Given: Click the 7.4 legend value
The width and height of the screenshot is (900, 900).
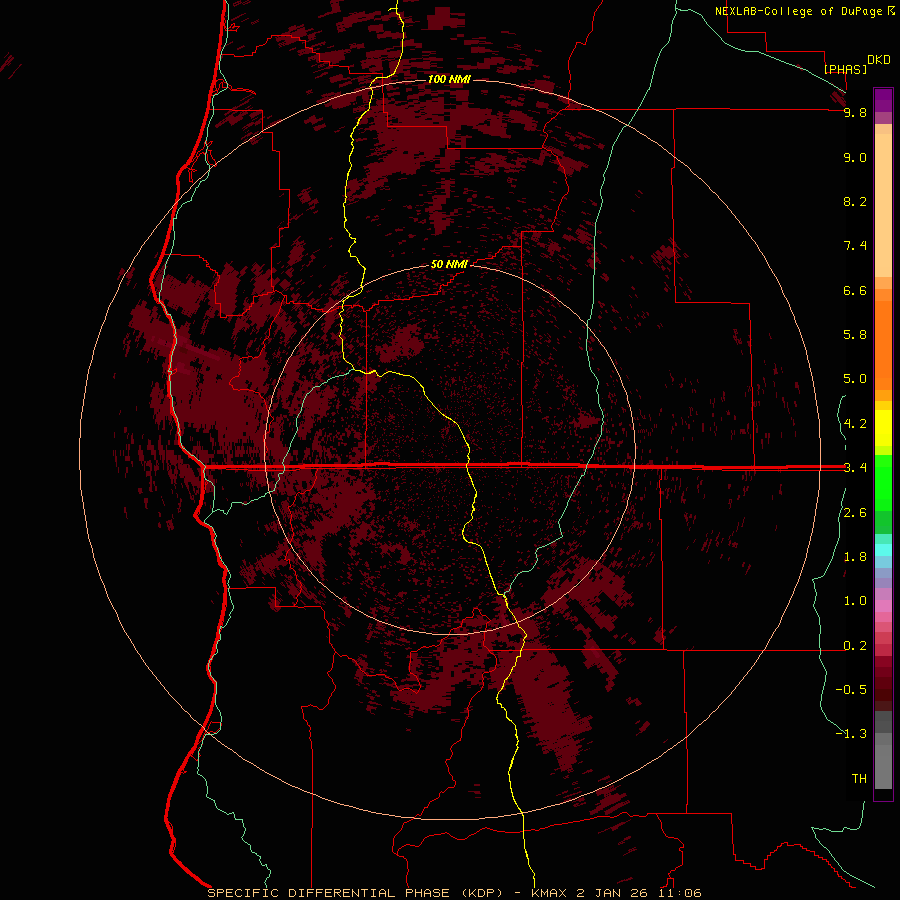Looking at the screenshot, I should [855, 246].
